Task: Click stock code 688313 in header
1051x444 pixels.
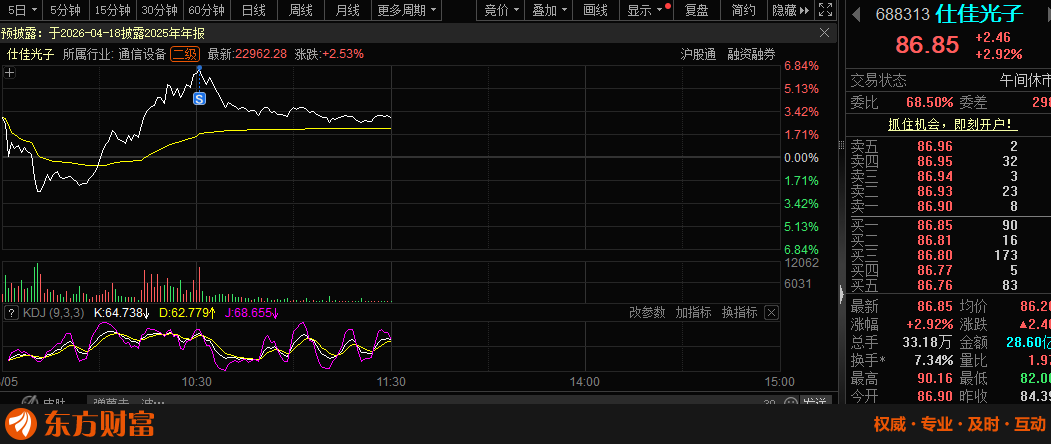Action: click(x=902, y=15)
